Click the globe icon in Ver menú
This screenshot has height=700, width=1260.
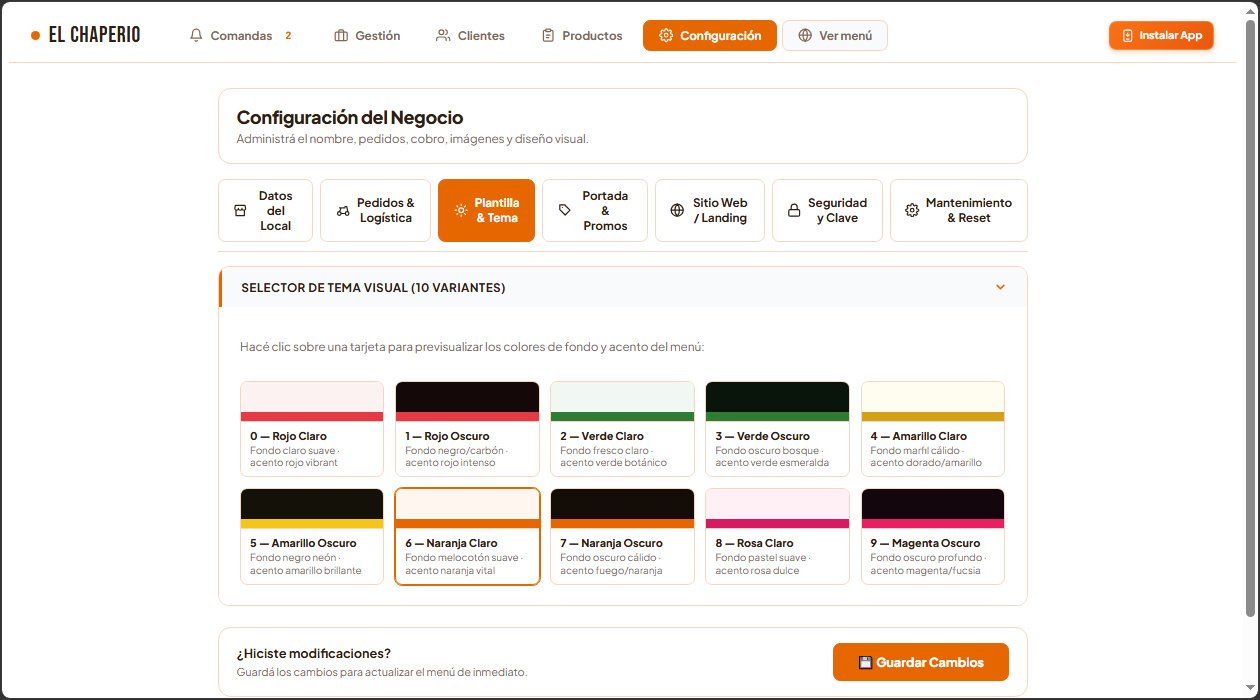click(x=805, y=35)
